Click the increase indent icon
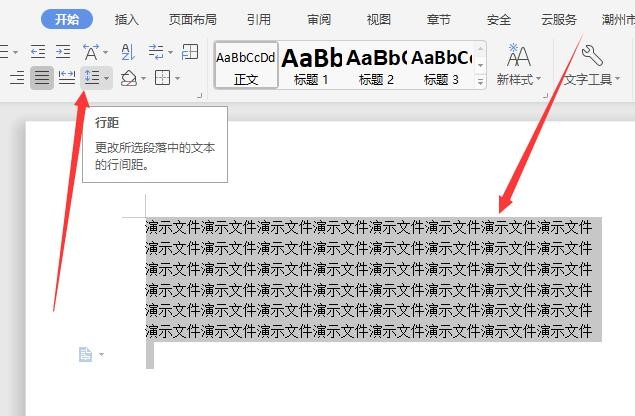The image size is (635, 416). tap(62, 52)
